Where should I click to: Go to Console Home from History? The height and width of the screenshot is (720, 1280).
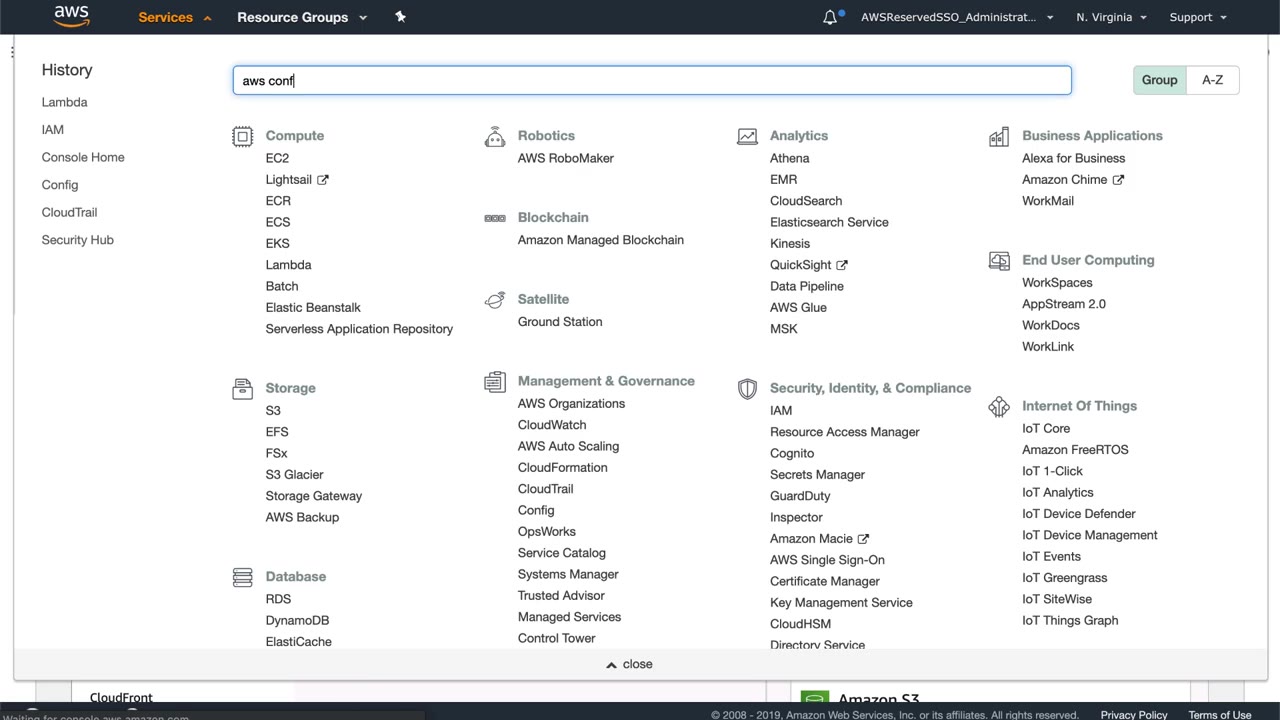pyautogui.click(x=83, y=157)
